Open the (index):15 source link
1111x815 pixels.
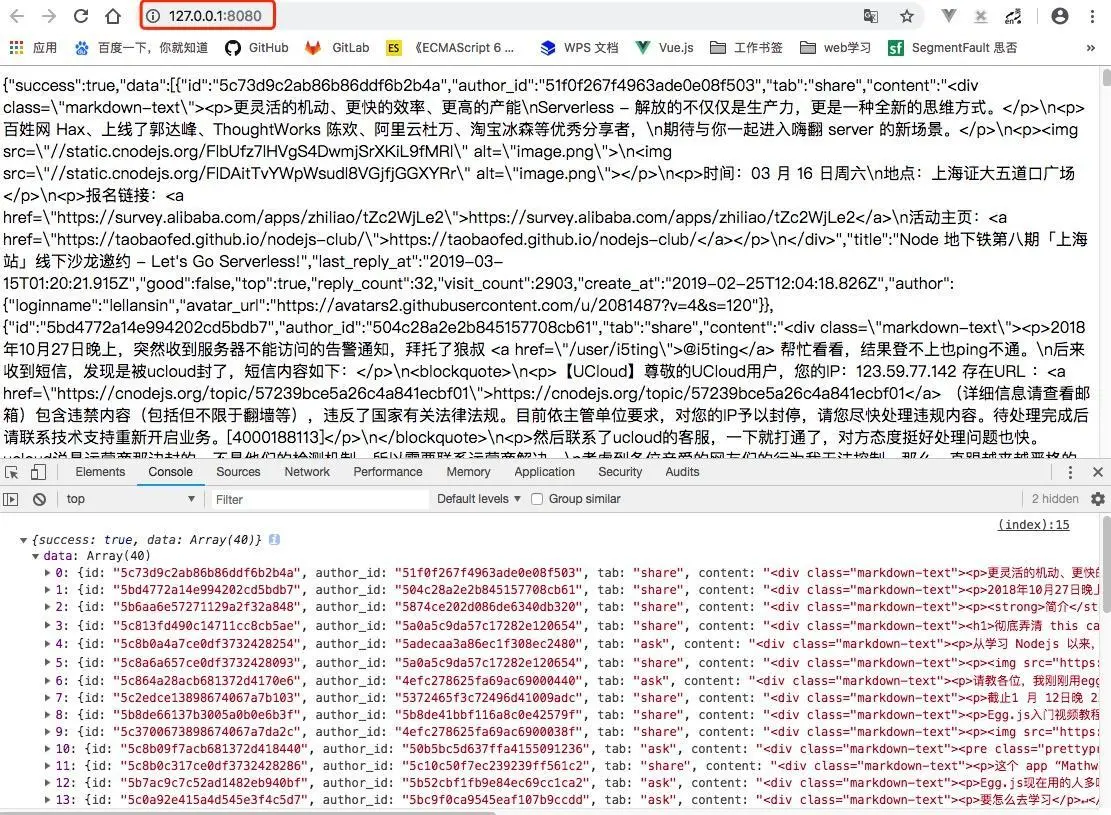(1033, 524)
